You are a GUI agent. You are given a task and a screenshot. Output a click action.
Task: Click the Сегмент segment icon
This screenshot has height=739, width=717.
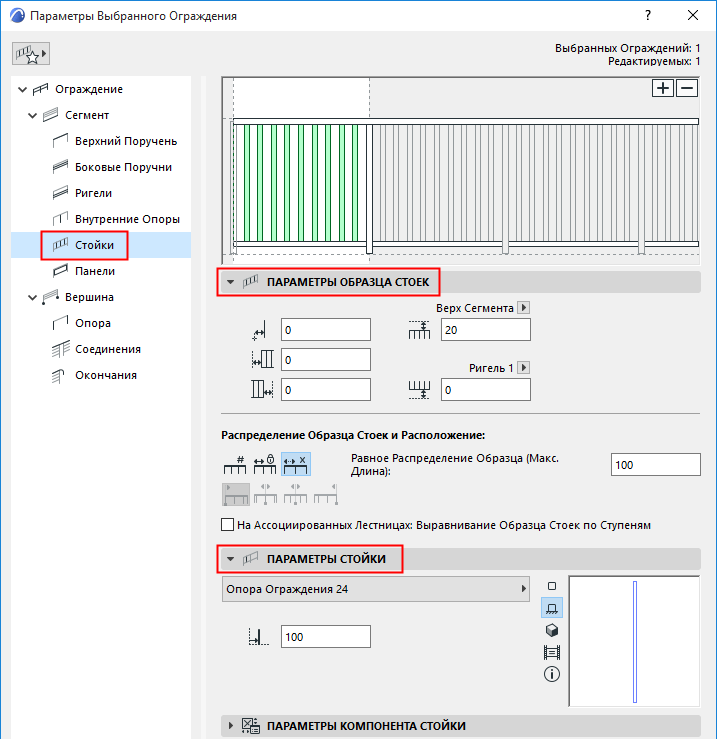(x=50, y=115)
